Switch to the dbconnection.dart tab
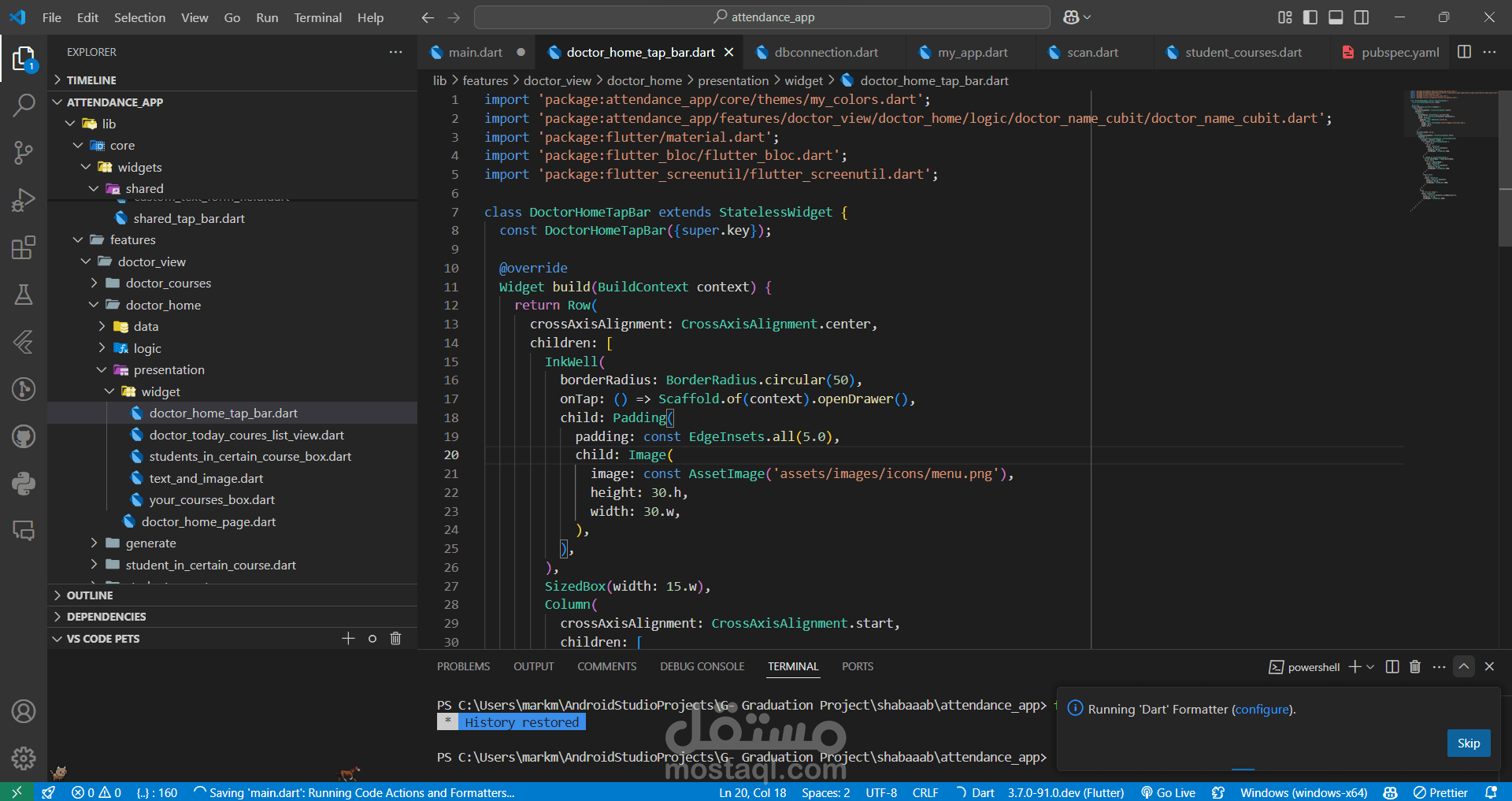The height and width of the screenshot is (801, 1512). pyautogui.click(x=825, y=53)
